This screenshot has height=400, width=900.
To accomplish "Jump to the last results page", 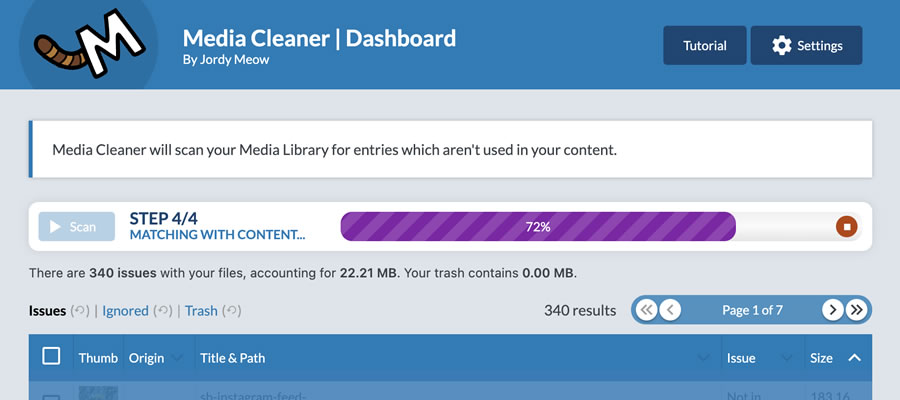I will 856,310.
